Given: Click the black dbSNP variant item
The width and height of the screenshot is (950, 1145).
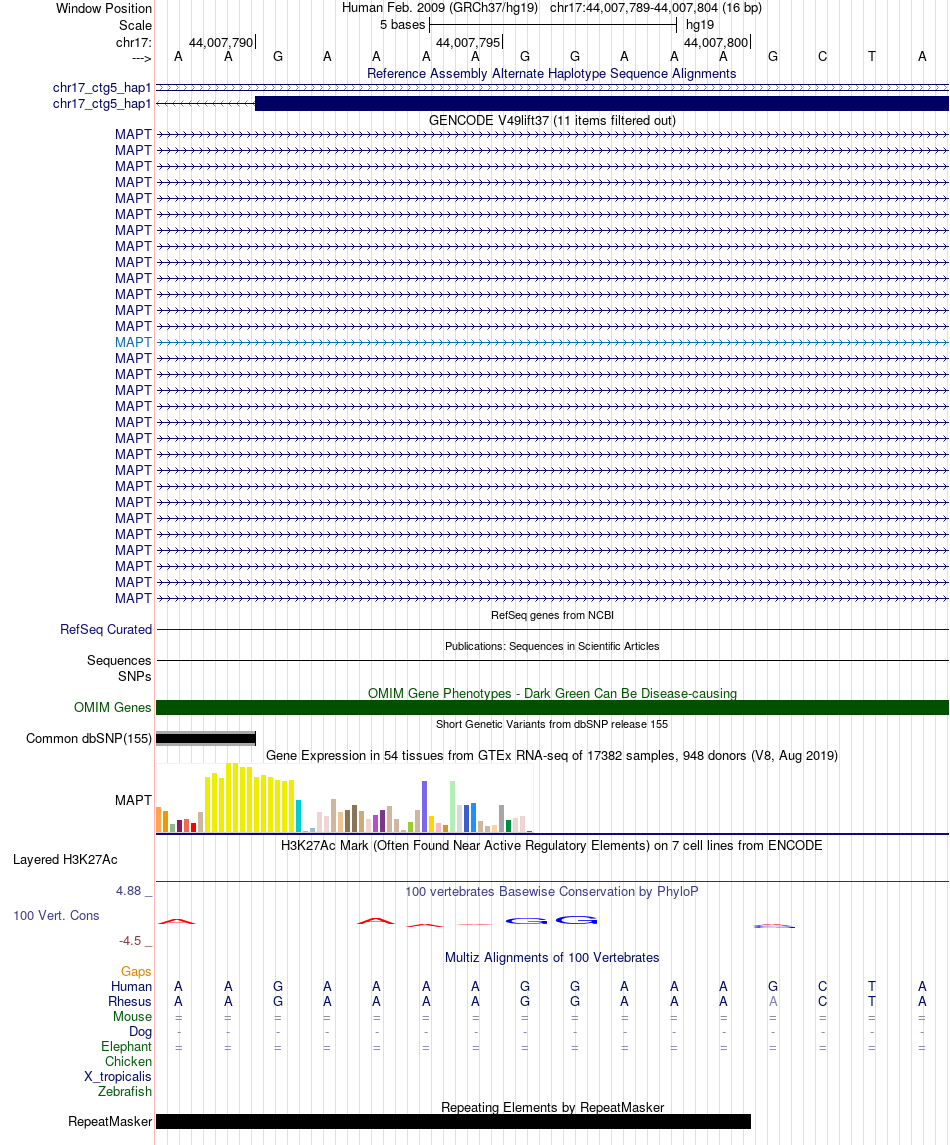Looking at the screenshot, I should tap(206, 739).
